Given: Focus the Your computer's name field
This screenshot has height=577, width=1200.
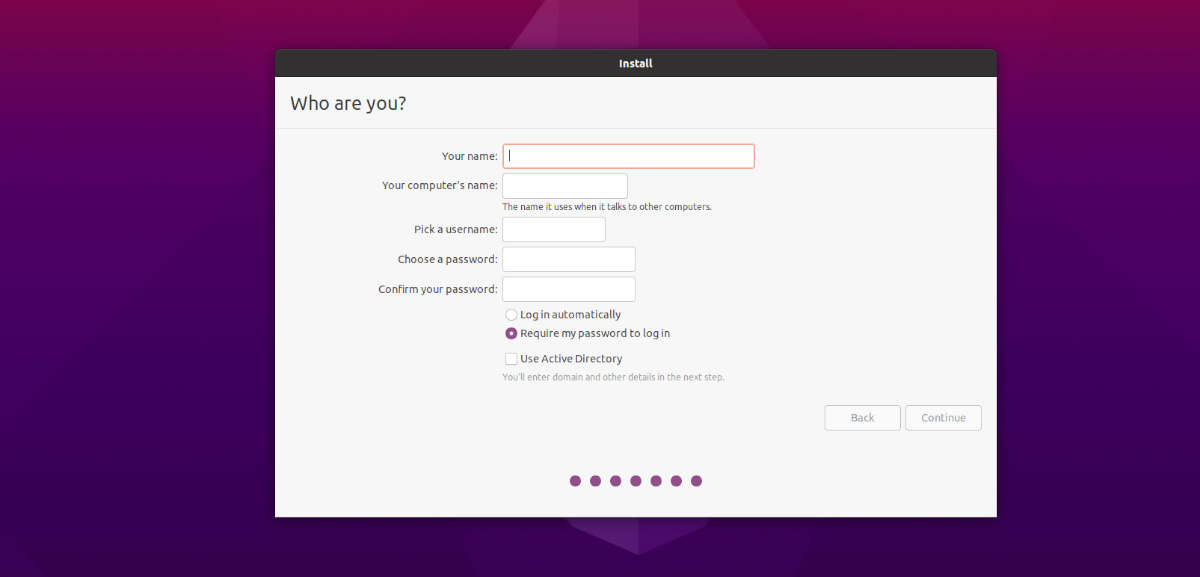Looking at the screenshot, I should coord(565,186).
